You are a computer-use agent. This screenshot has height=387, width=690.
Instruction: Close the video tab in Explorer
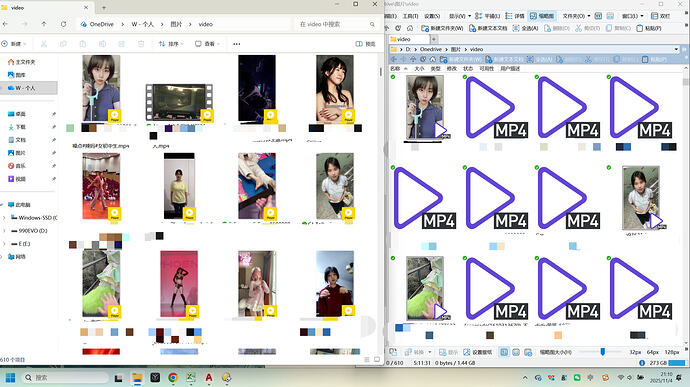click(x=86, y=7)
